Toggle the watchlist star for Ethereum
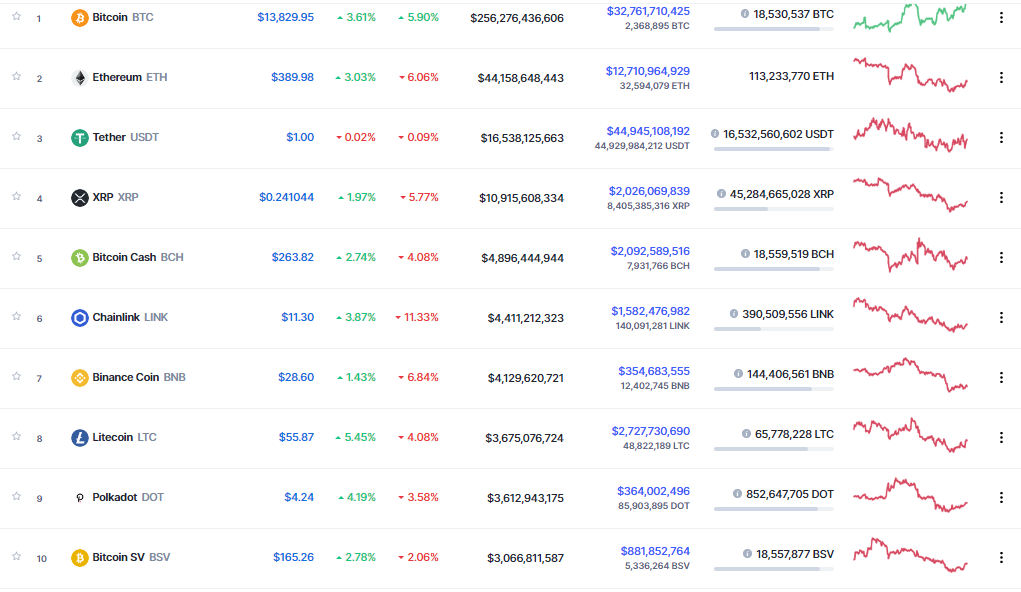The image size is (1021, 592). (16, 76)
